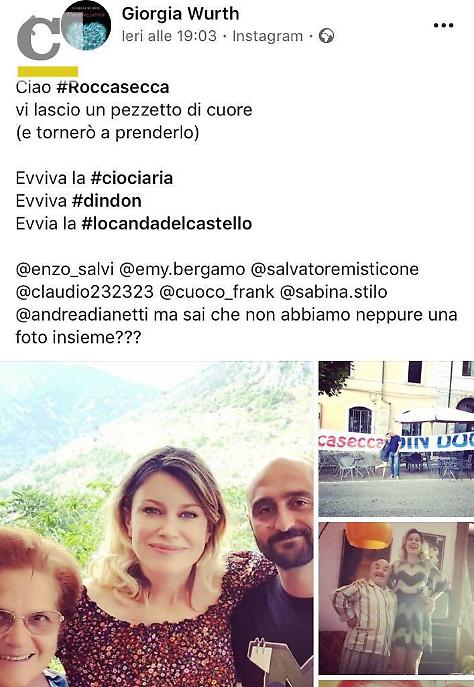Open the large selfie photo with mountains

click(156, 524)
